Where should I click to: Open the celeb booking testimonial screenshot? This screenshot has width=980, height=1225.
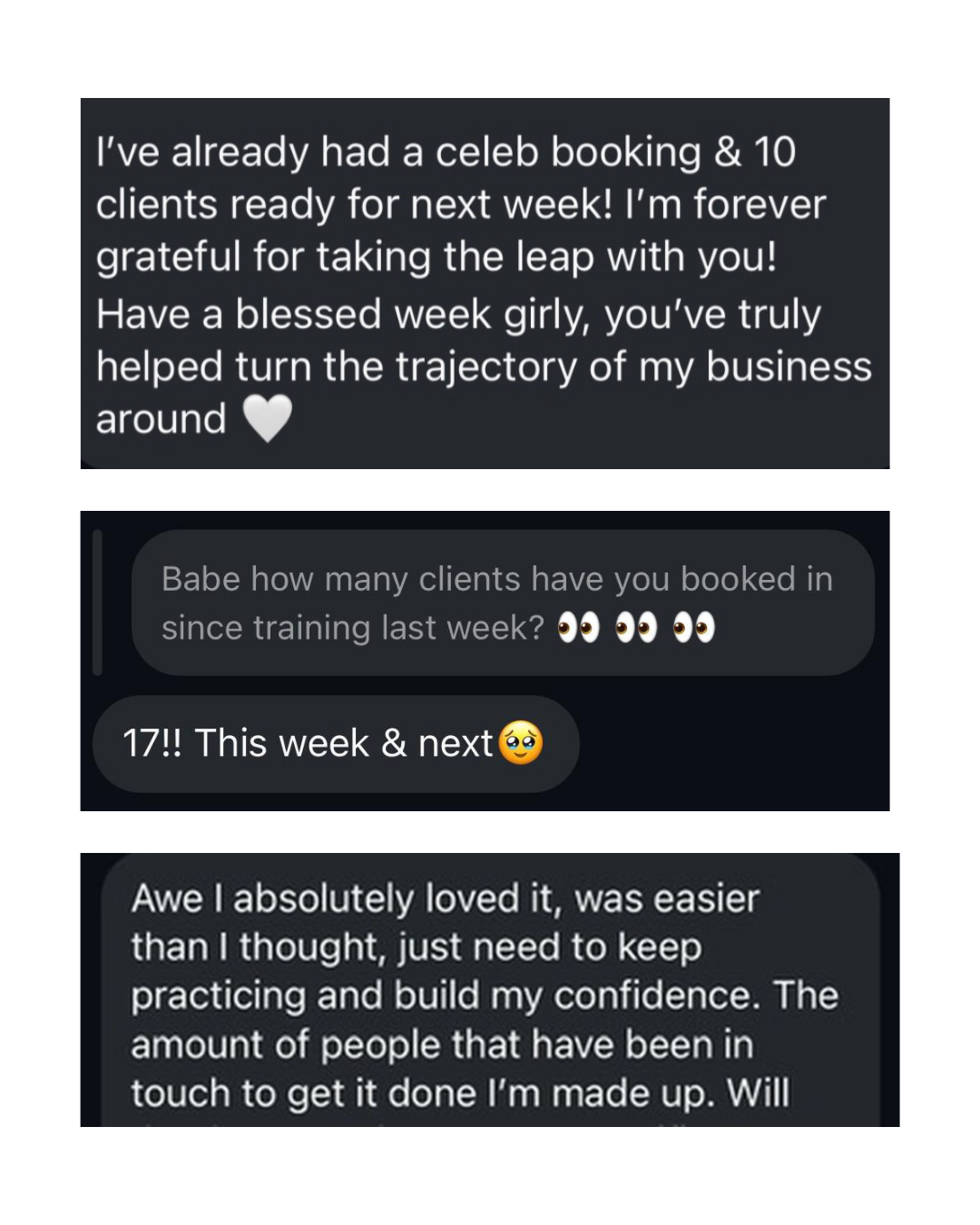(x=485, y=283)
